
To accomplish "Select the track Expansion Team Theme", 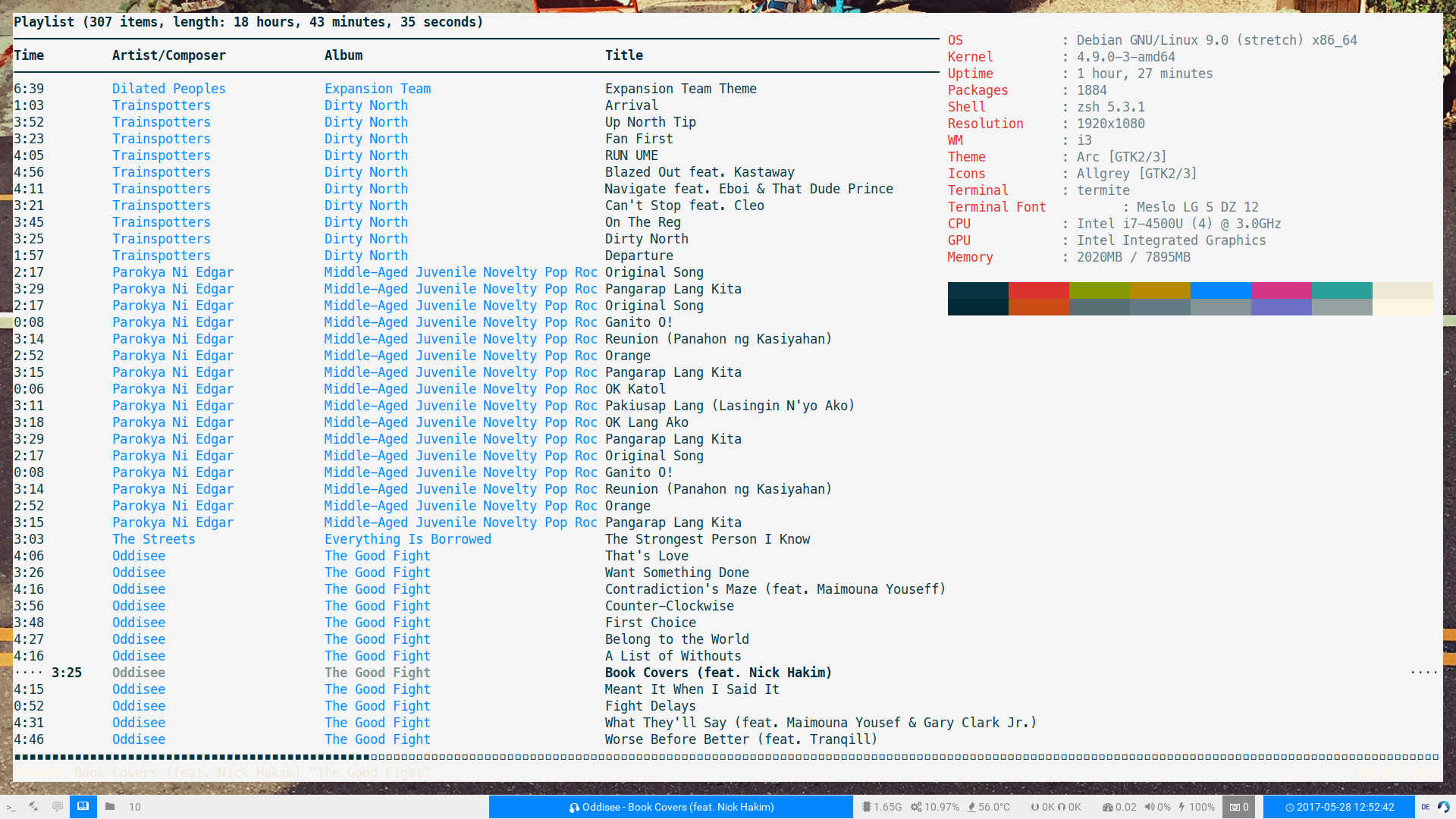I will click(x=681, y=89).
